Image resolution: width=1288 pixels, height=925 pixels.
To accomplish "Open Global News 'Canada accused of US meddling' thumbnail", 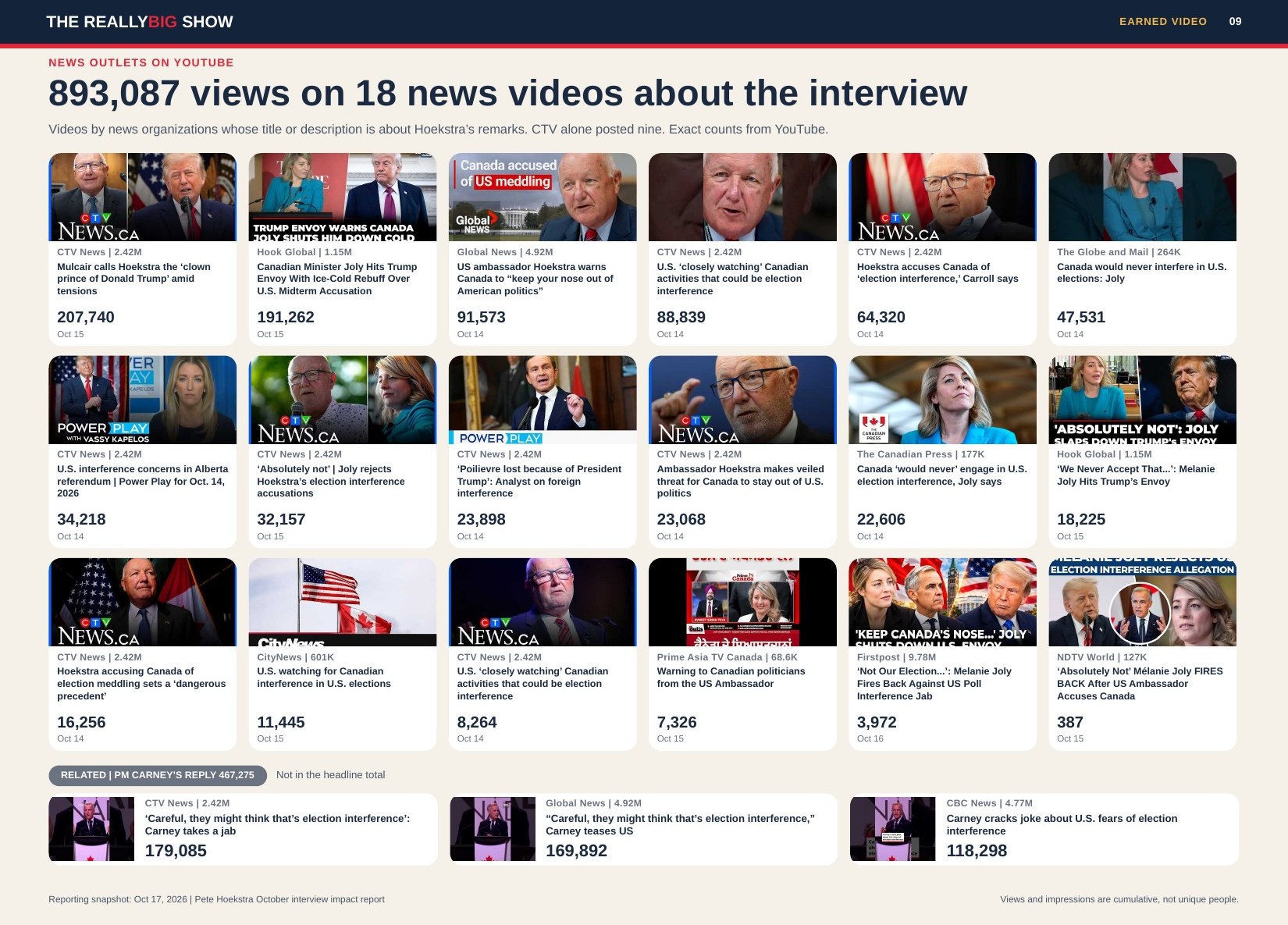I will coord(543,197).
